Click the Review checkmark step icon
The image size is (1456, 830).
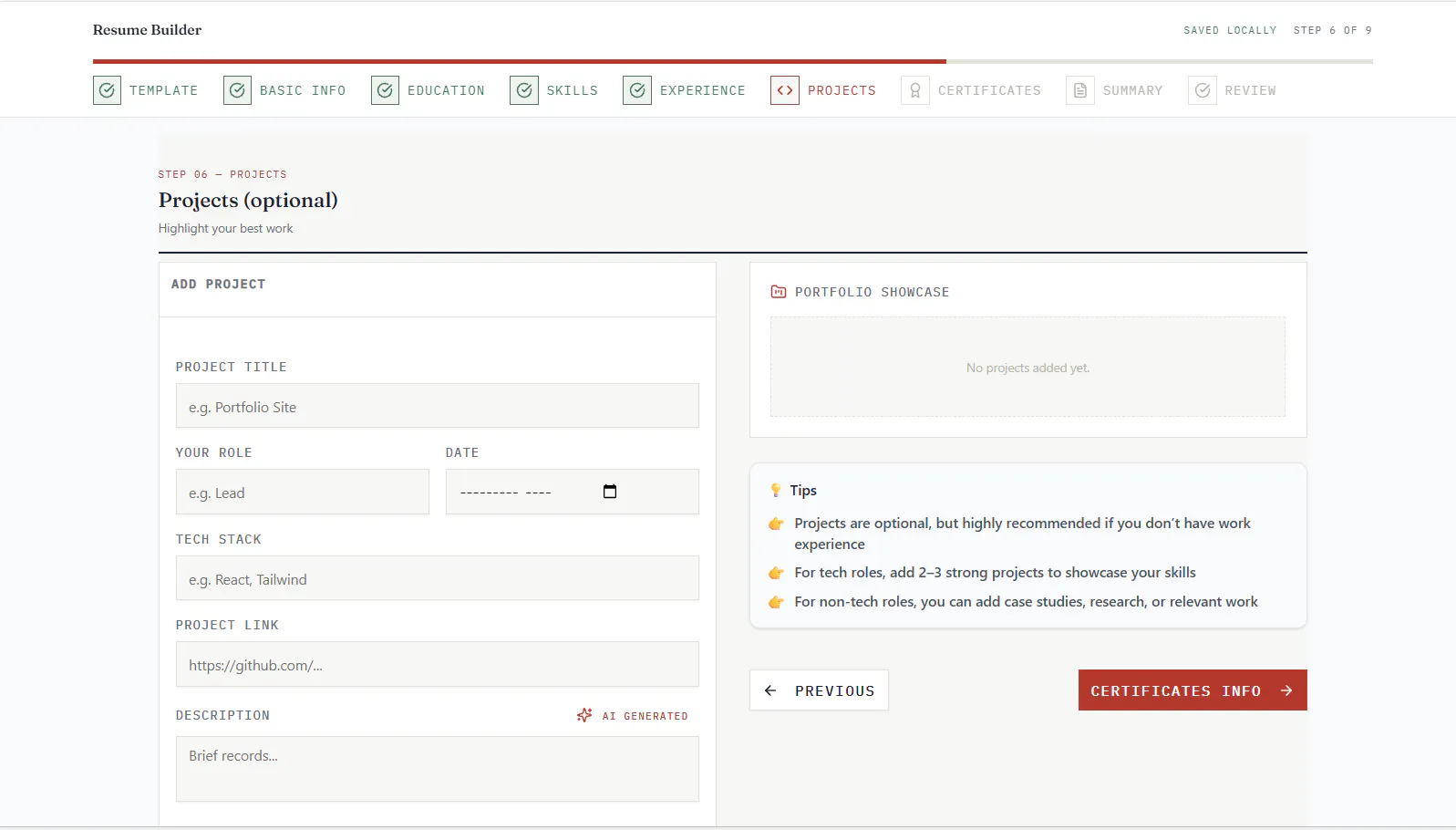click(1203, 90)
